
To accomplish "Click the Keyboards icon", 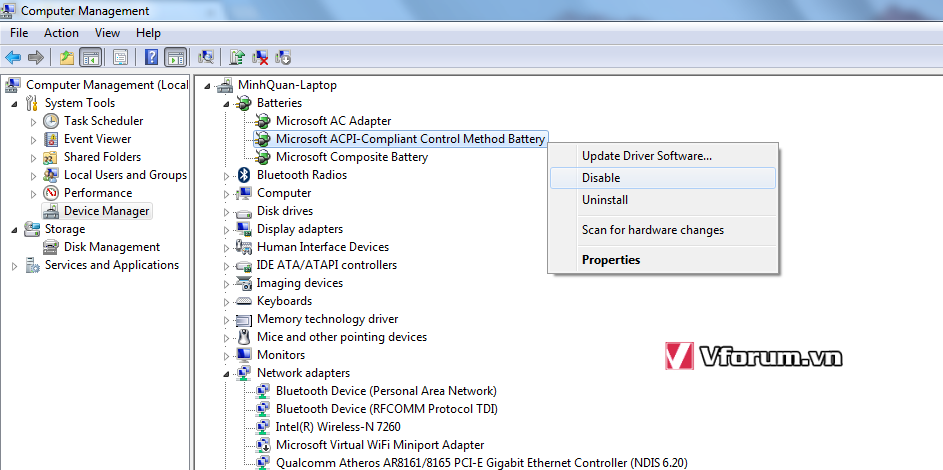I will [x=244, y=301].
